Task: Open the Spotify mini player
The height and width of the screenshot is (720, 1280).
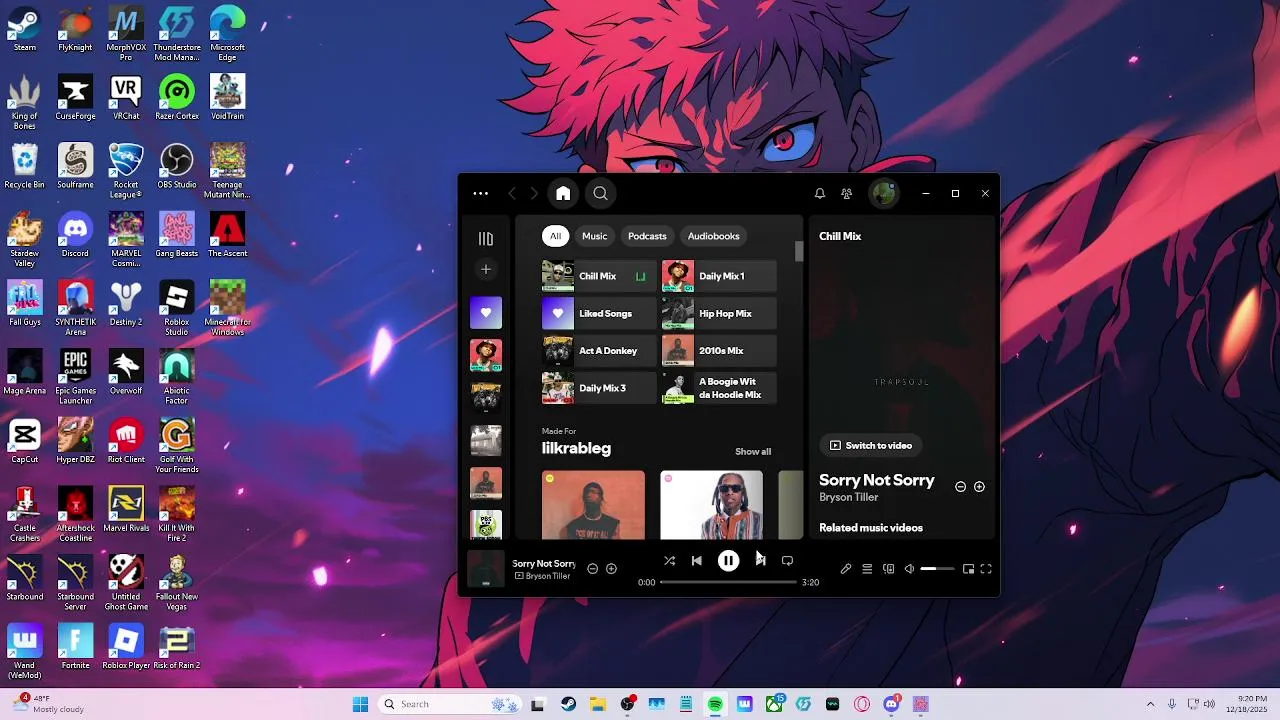Action: pyautogui.click(x=968, y=569)
